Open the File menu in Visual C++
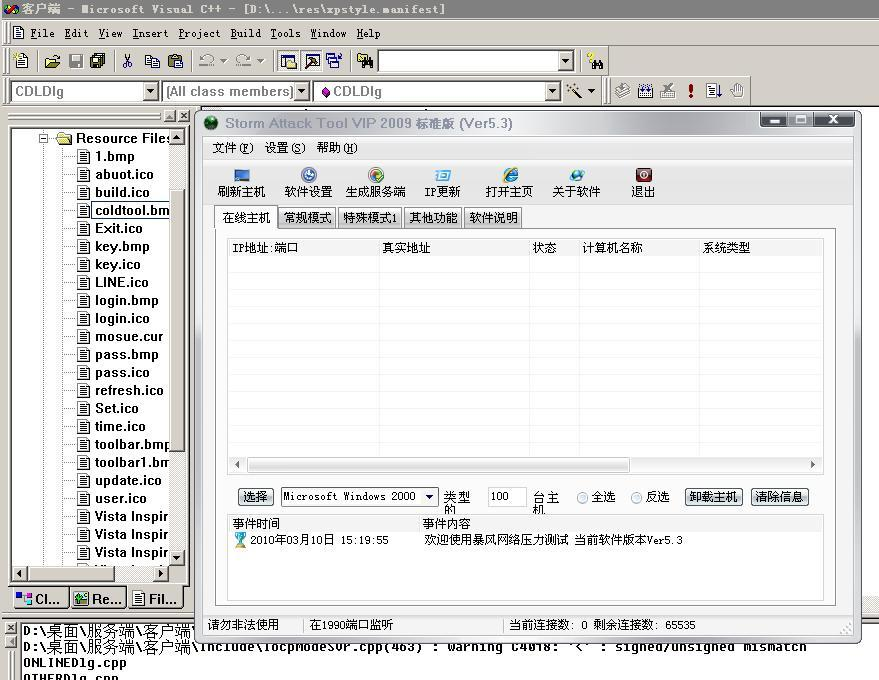Viewport: 879px width, 680px height. tap(42, 34)
